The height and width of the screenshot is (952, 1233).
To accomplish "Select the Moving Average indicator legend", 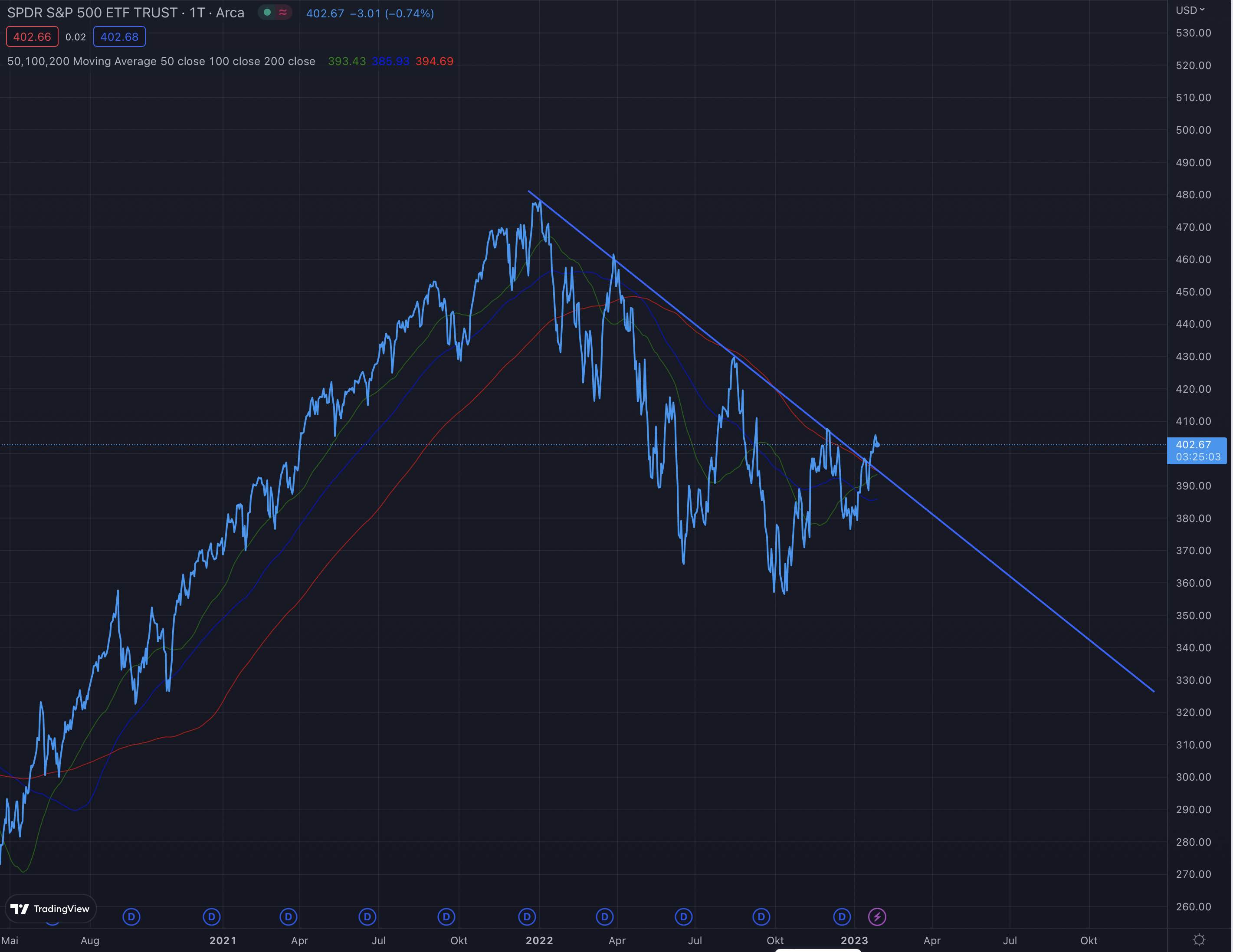I will [x=161, y=61].
